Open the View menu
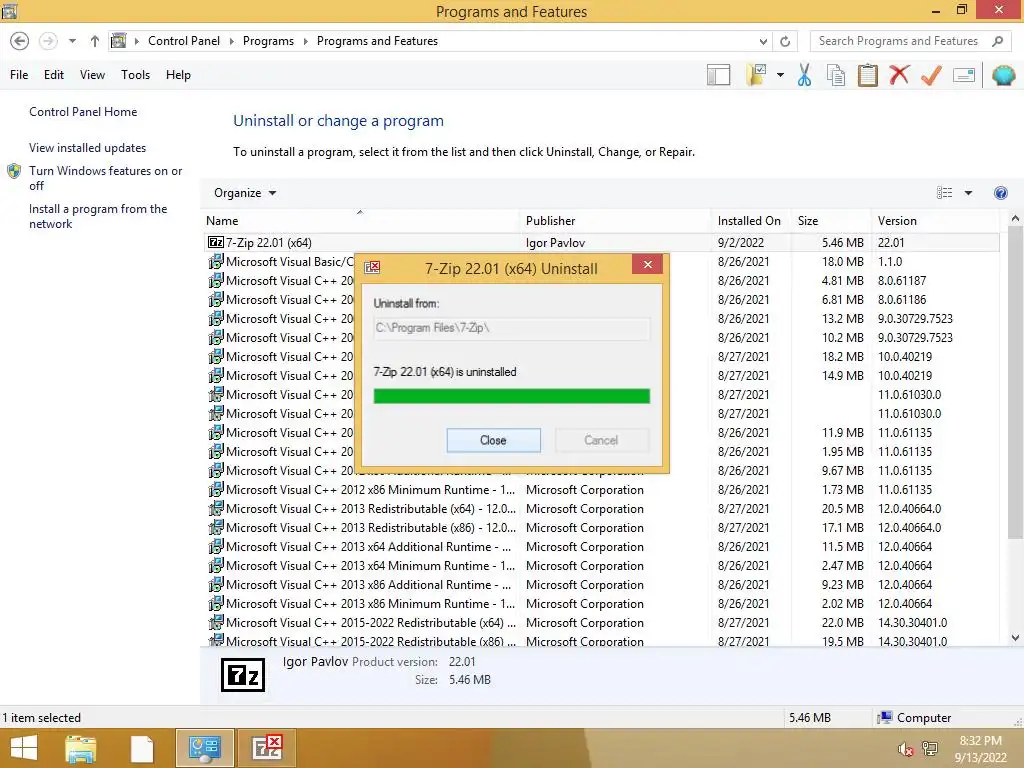The height and width of the screenshot is (768, 1024). click(x=92, y=74)
